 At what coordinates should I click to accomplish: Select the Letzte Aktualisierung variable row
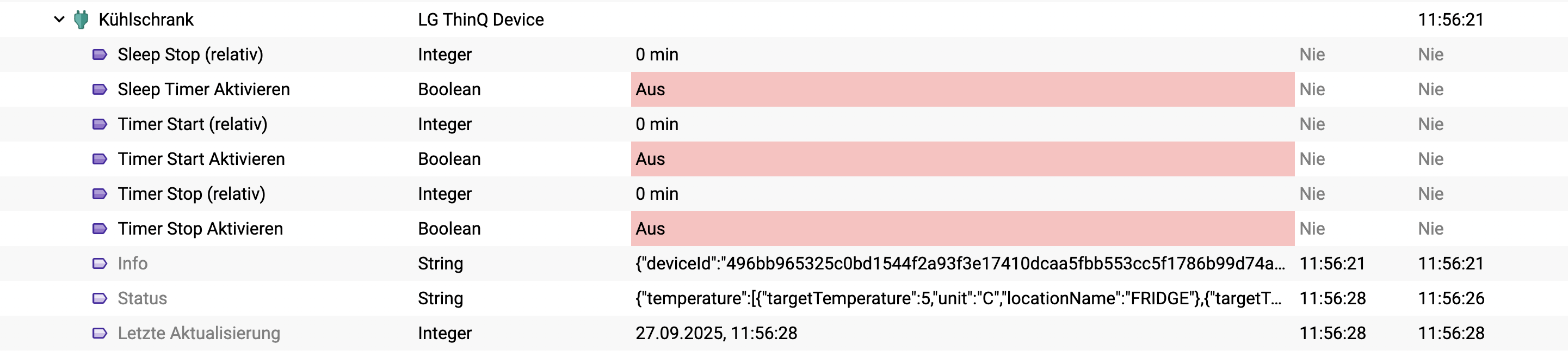199,333
